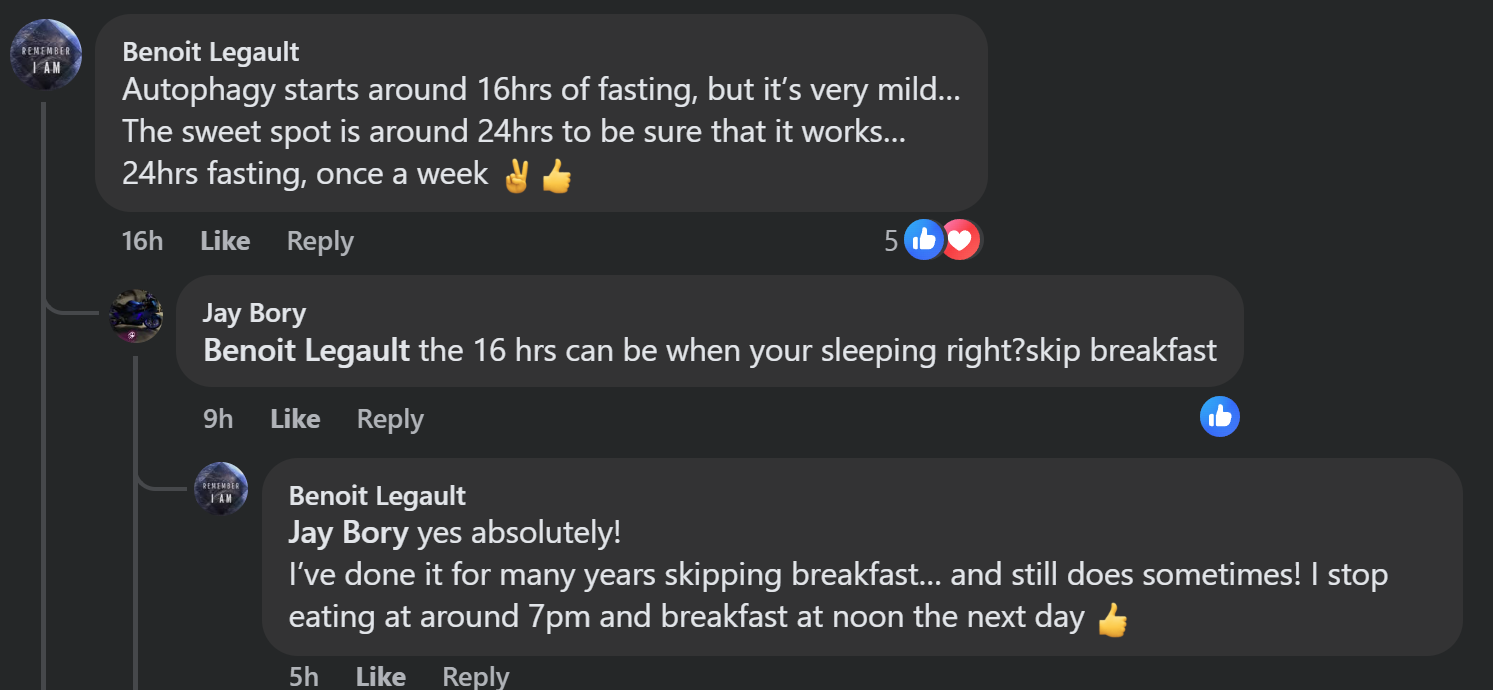Like Benoit Legault's 16h comment
The height and width of the screenshot is (690, 1493).
(225, 241)
